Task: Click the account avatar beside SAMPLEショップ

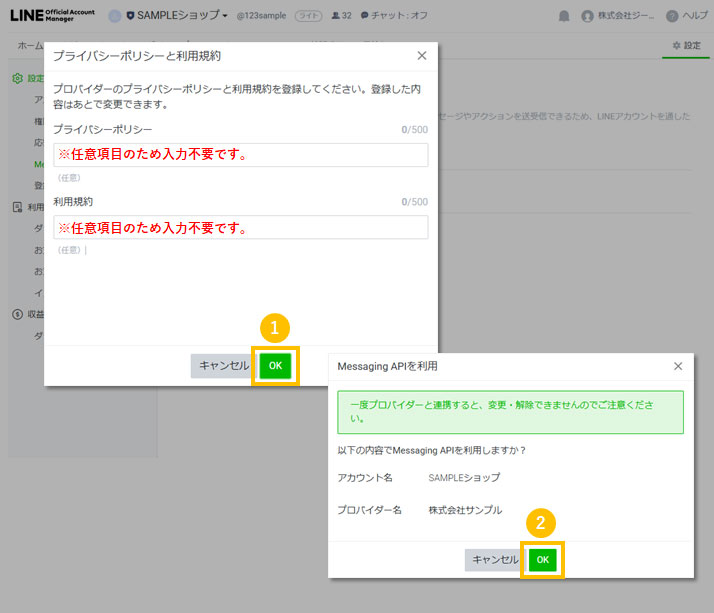Action: click(x=115, y=16)
